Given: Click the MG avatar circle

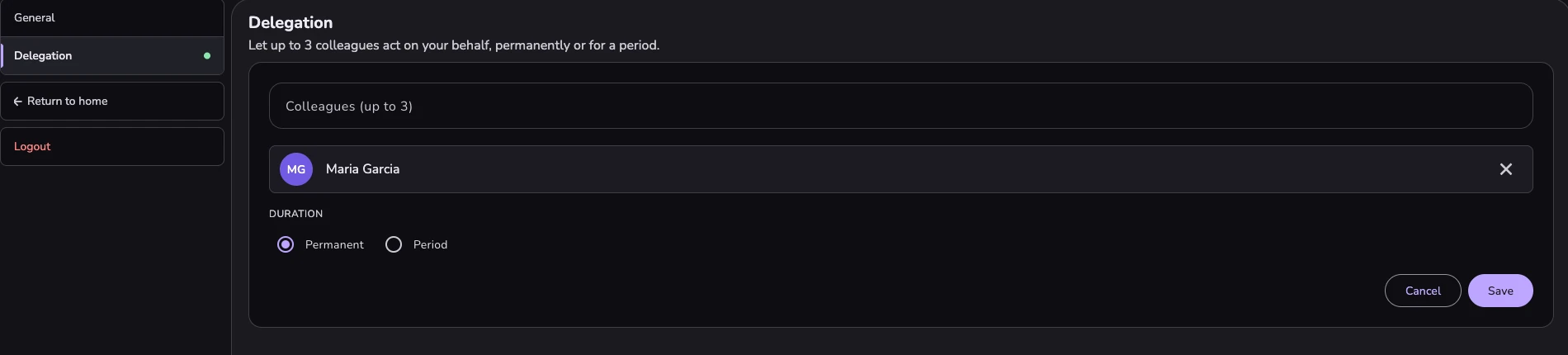Looking at the screenshot, I should pos(296,169).
